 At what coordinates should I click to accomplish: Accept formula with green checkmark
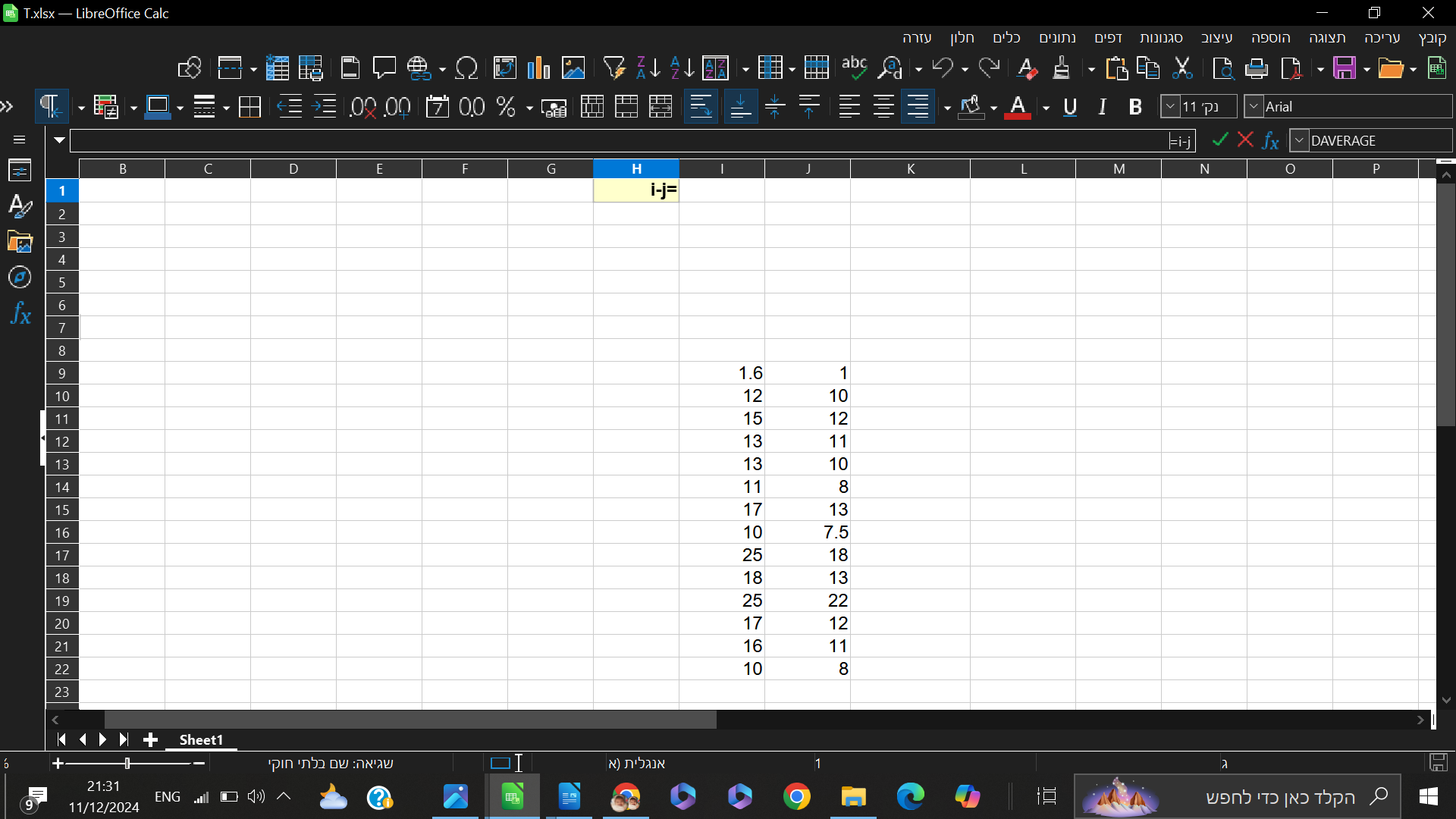[1219, 140]
